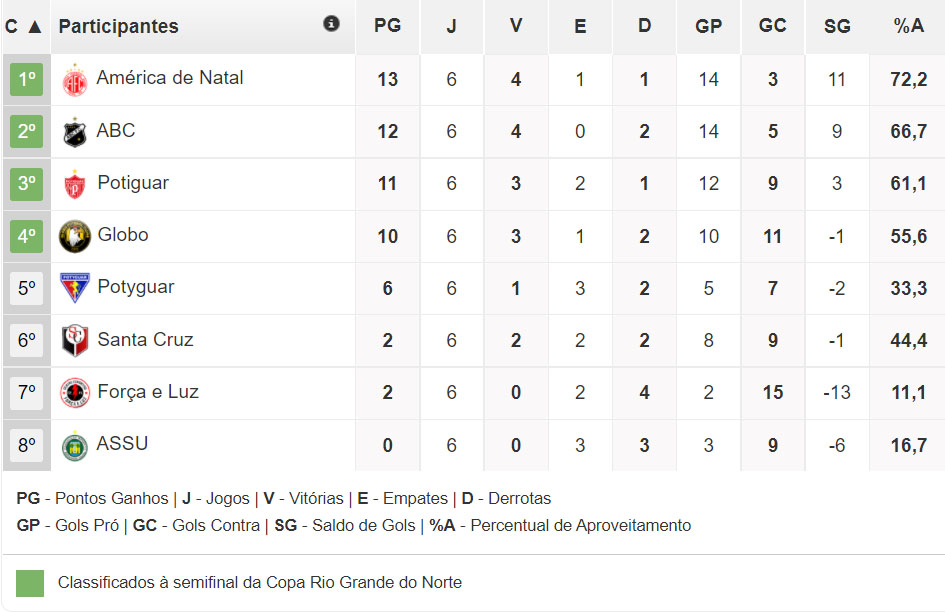Screen dimensions: 945x612
Task: Click the Participantes column header
Action: (x=118, y=27)
